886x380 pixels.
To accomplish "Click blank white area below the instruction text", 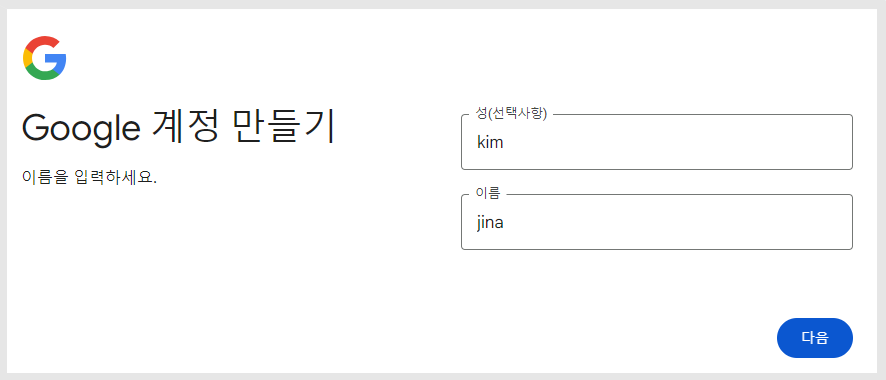I will (x=170, y=271).
